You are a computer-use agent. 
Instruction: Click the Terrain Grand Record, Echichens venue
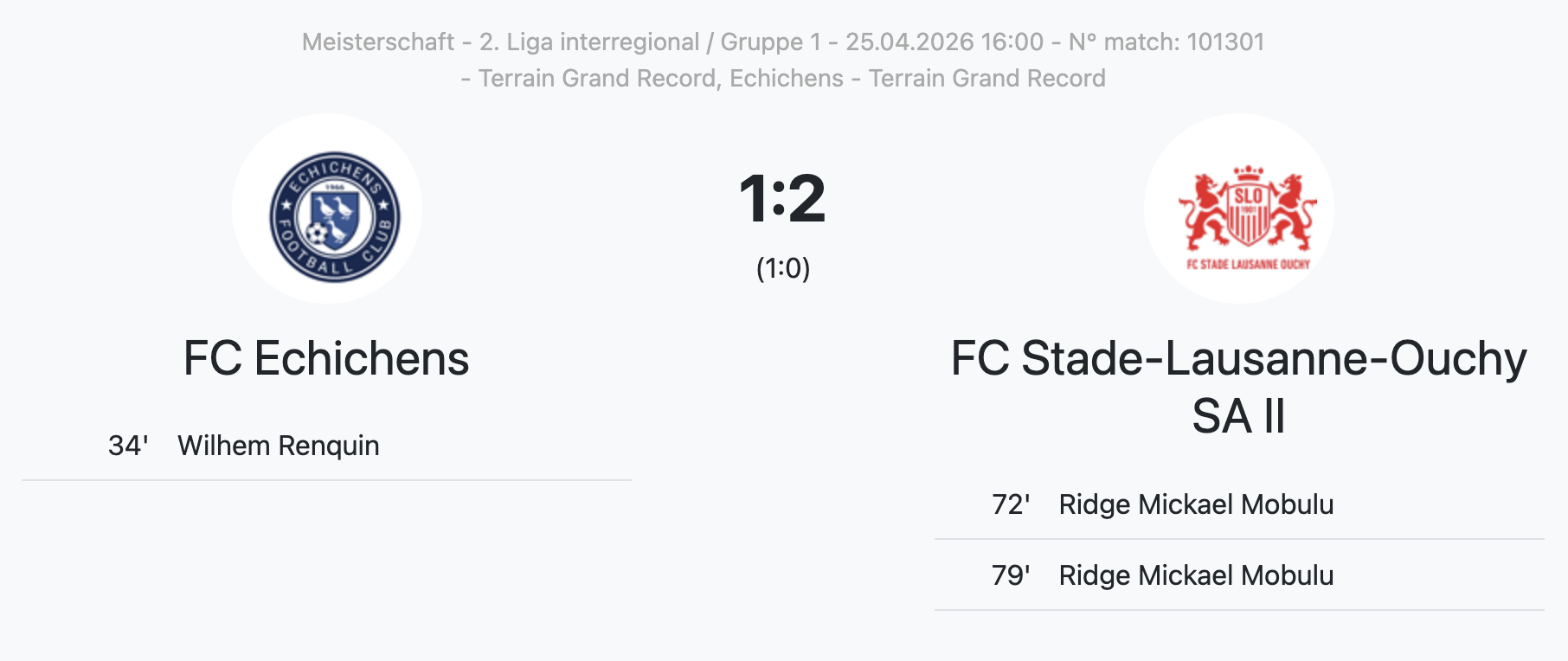click(x=661, y=78)
